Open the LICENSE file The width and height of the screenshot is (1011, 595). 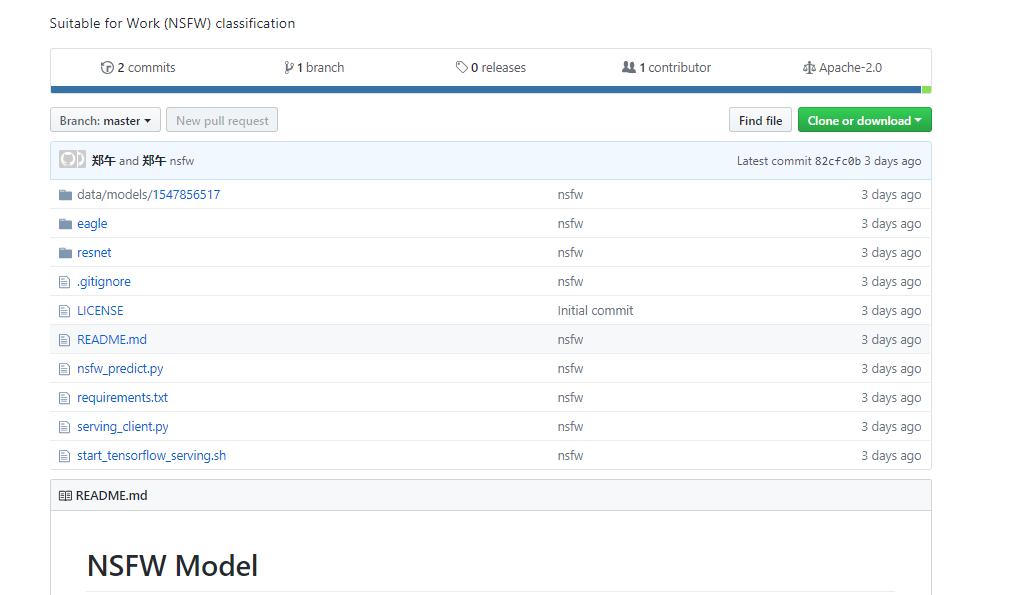click(100, 311)
